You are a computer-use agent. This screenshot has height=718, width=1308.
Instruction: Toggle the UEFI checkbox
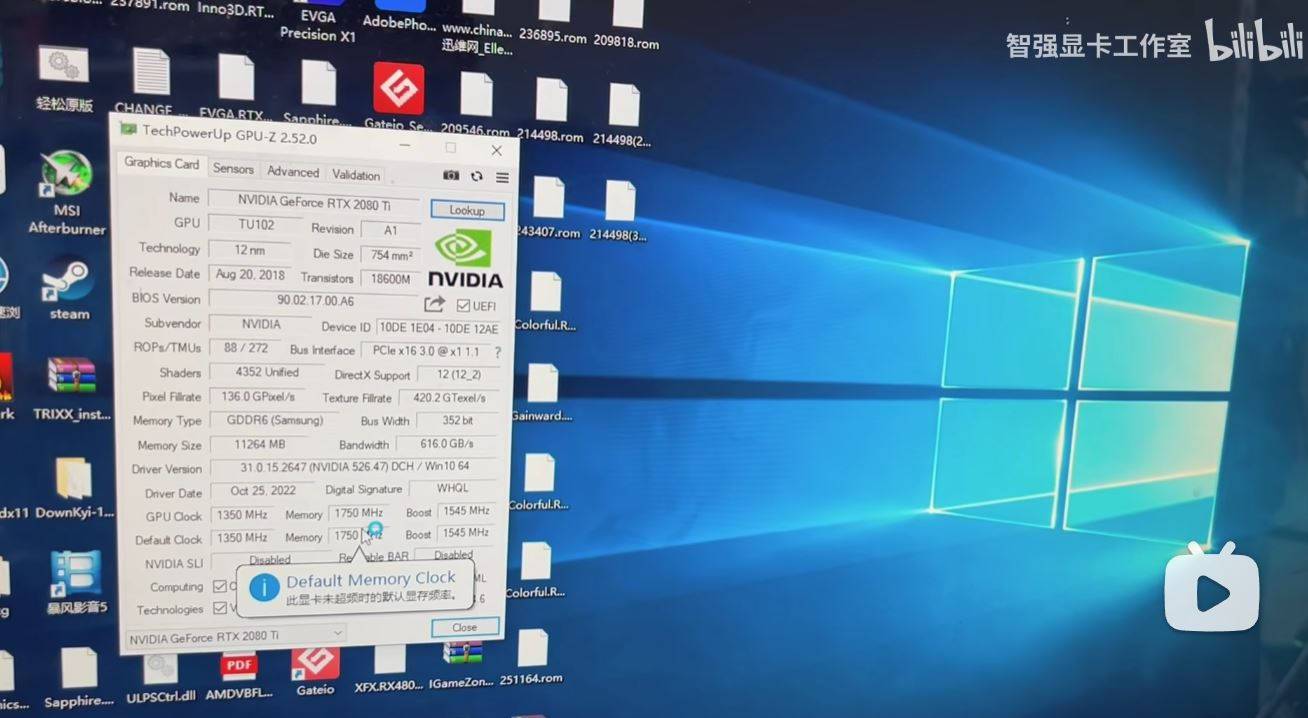(463, 306)
